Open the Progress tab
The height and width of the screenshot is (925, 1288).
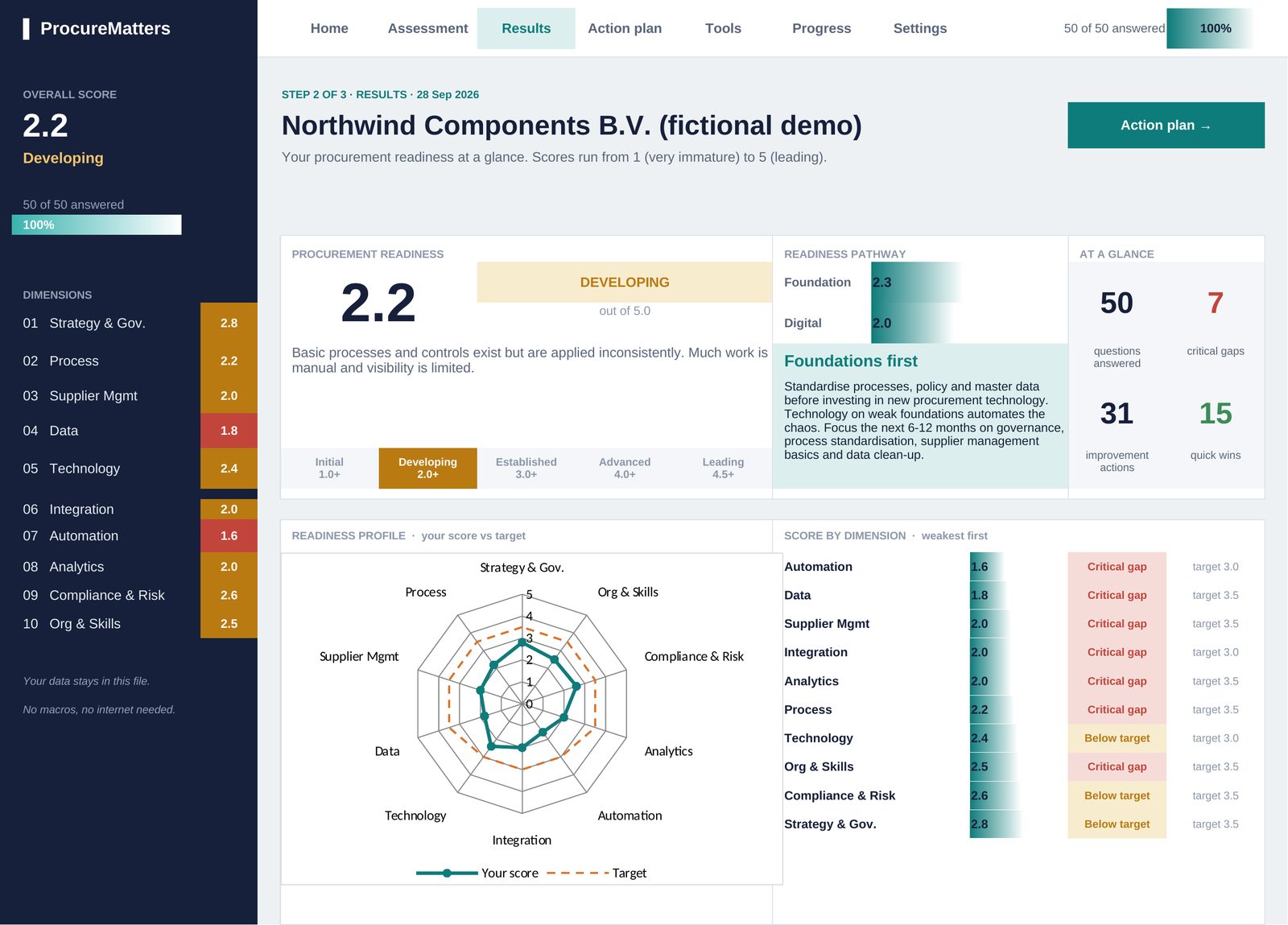(x=821, y=28)
